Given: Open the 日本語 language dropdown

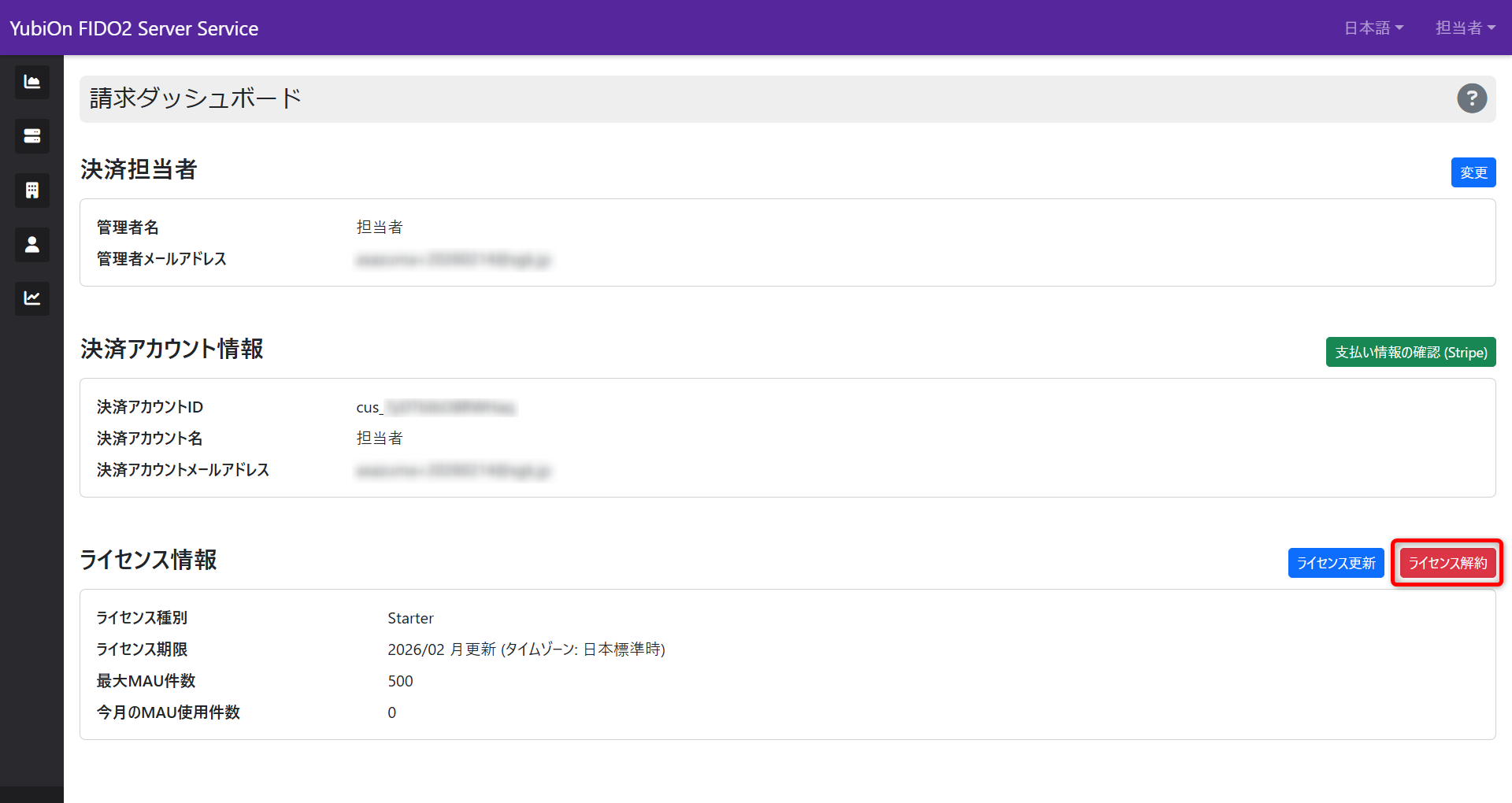Looking at the screenshot, I should [1373, 28].
